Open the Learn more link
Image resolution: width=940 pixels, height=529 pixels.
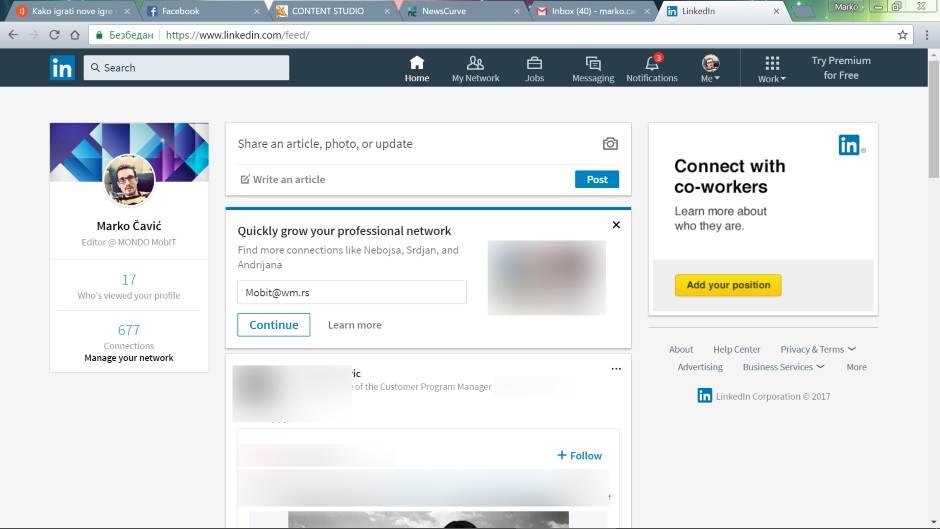(x=354, y=324)
